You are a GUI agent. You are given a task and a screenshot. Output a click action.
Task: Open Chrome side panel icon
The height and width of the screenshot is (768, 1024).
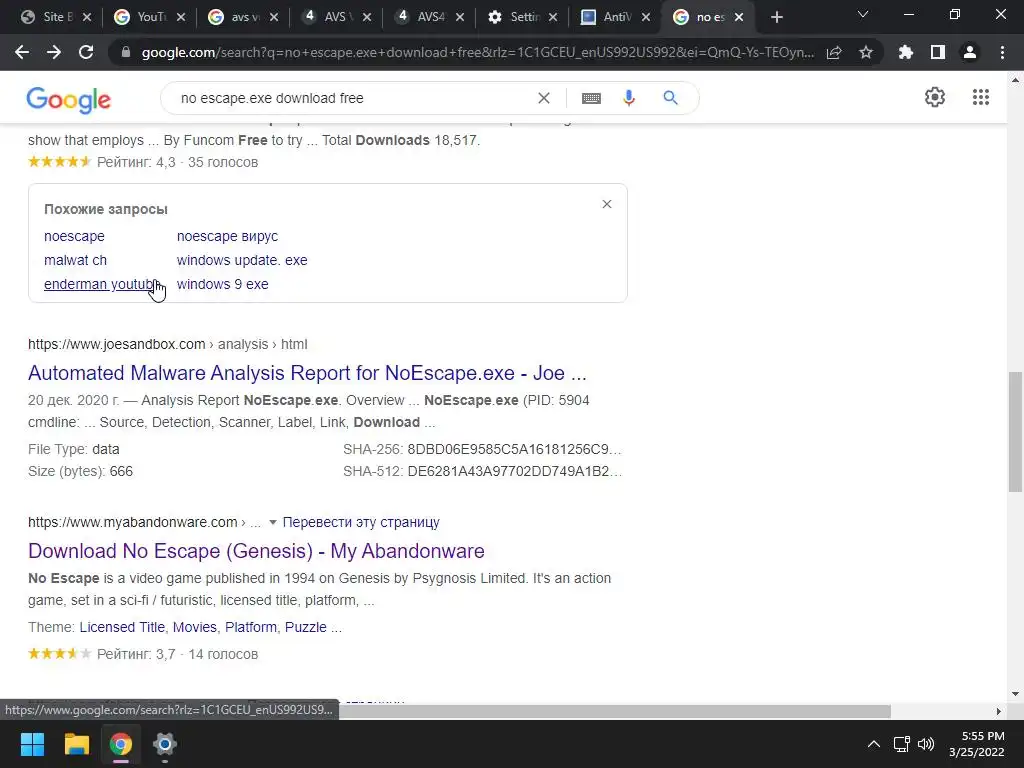pyautogui.click(x=938, y=52)
